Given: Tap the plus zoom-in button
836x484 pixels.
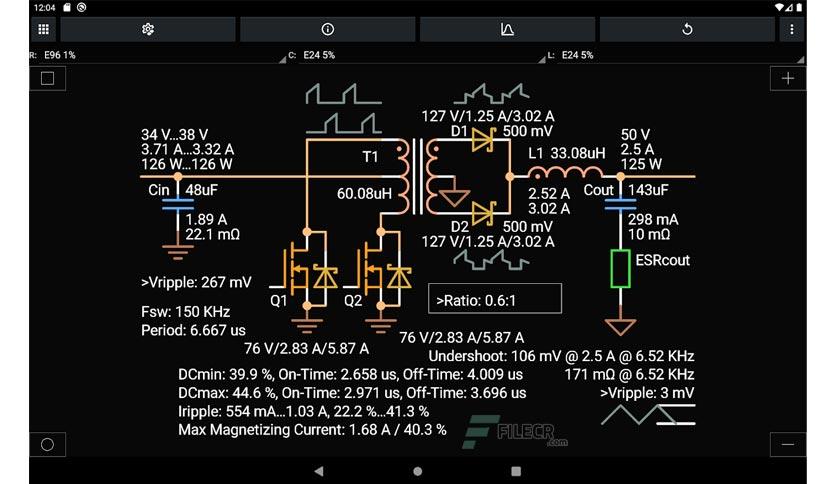Looking at the screenshot, I should click(x=787, y=78).
